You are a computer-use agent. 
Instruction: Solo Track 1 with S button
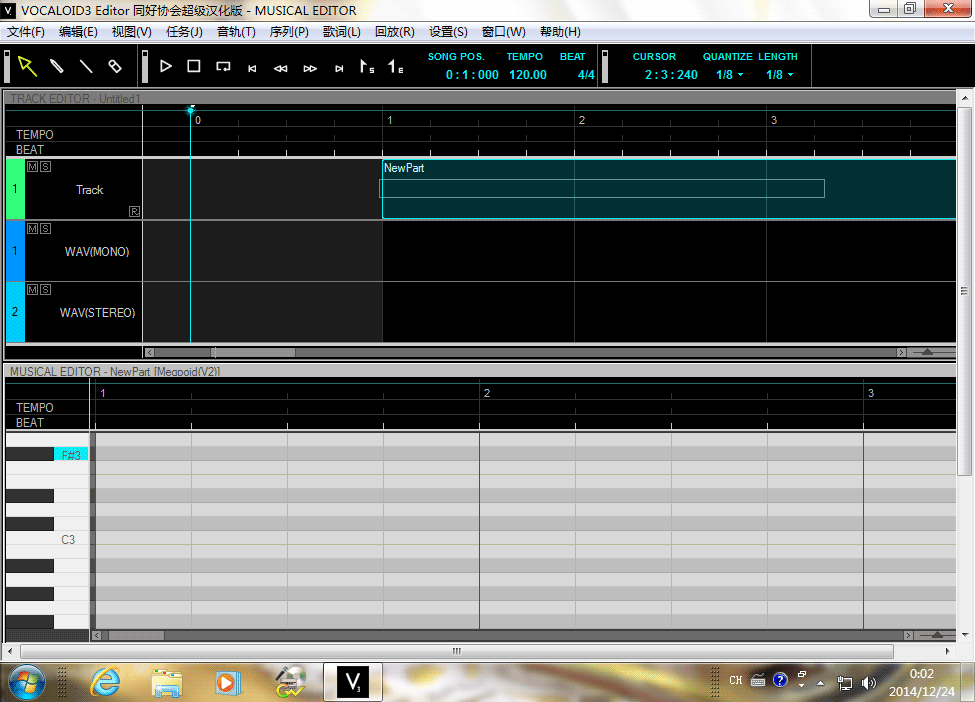pos(45,167)
